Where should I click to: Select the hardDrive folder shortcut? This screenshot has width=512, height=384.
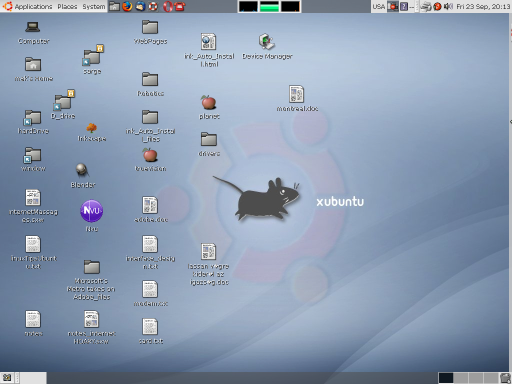[x=33, y=122]
